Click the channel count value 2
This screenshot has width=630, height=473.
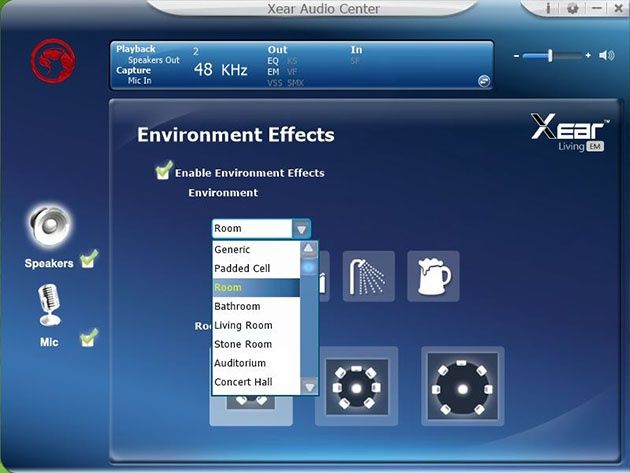pyautogui.click(x=196, y=51)
